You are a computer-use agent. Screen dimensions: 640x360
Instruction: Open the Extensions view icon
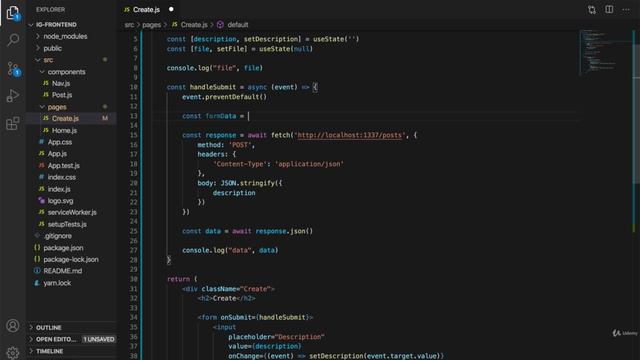13,123
